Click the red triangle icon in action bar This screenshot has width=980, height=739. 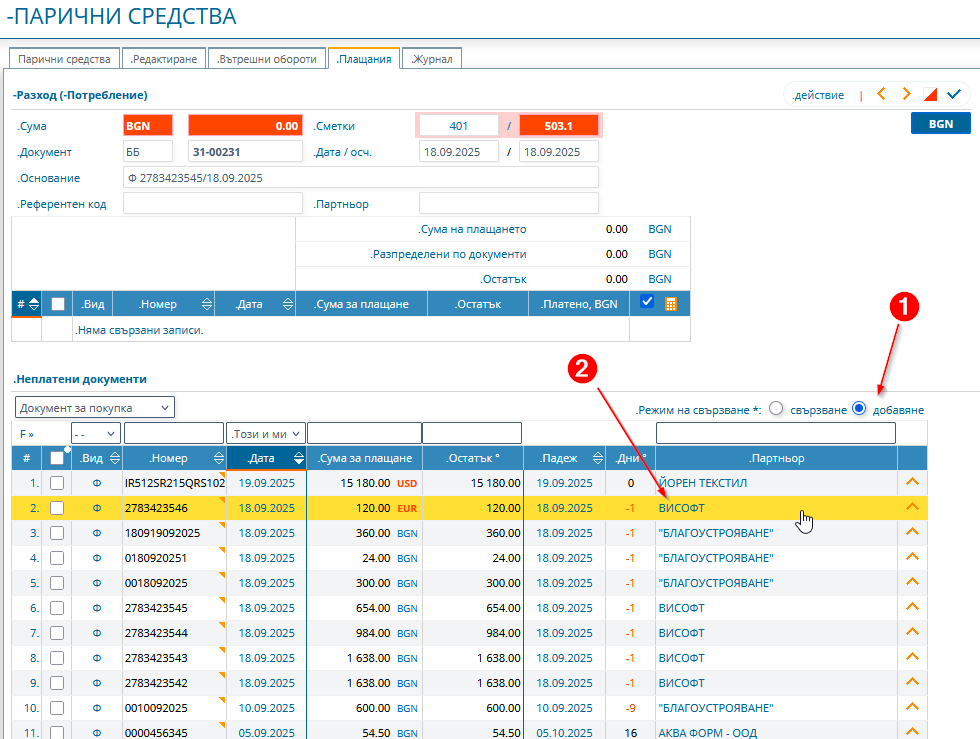pyautogui.click(x=930, y=95)
